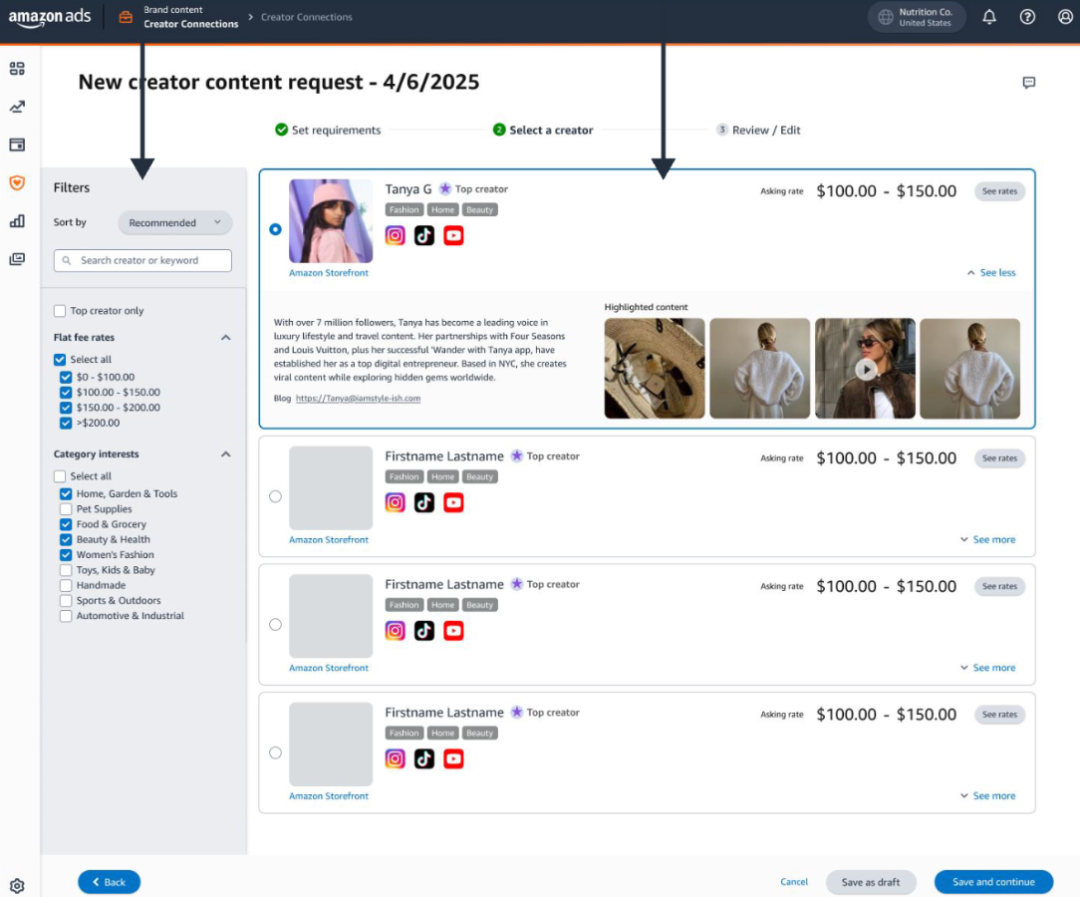Click See rates for Tanya G
This screenshot has width=1080, height=897.
pos(999,192)
